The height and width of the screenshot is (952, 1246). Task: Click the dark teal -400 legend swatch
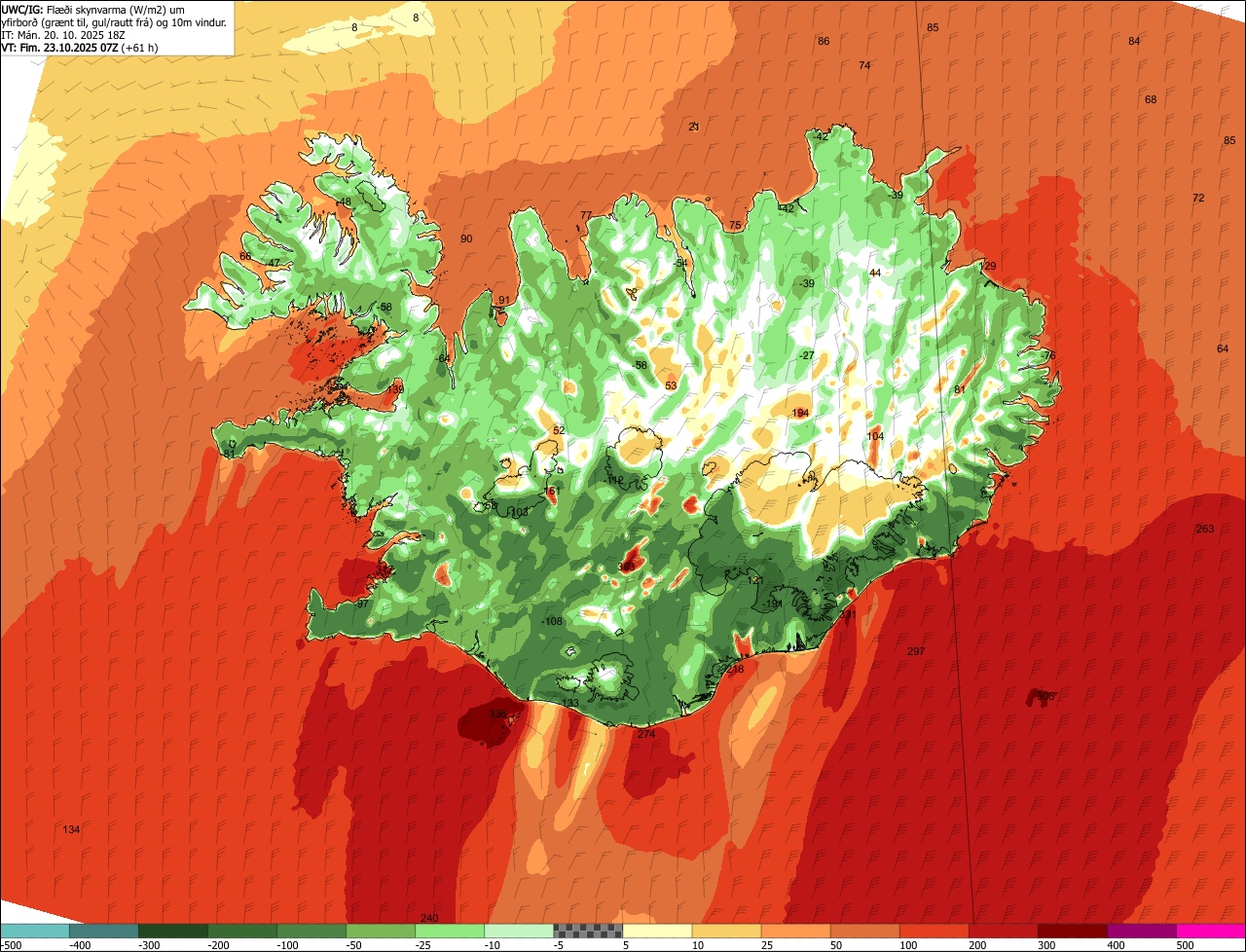[103, 931]
